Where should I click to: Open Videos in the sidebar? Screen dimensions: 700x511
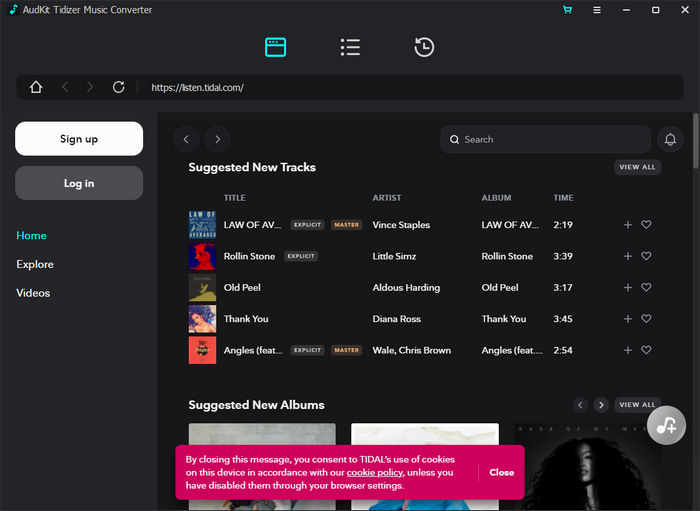33,293
